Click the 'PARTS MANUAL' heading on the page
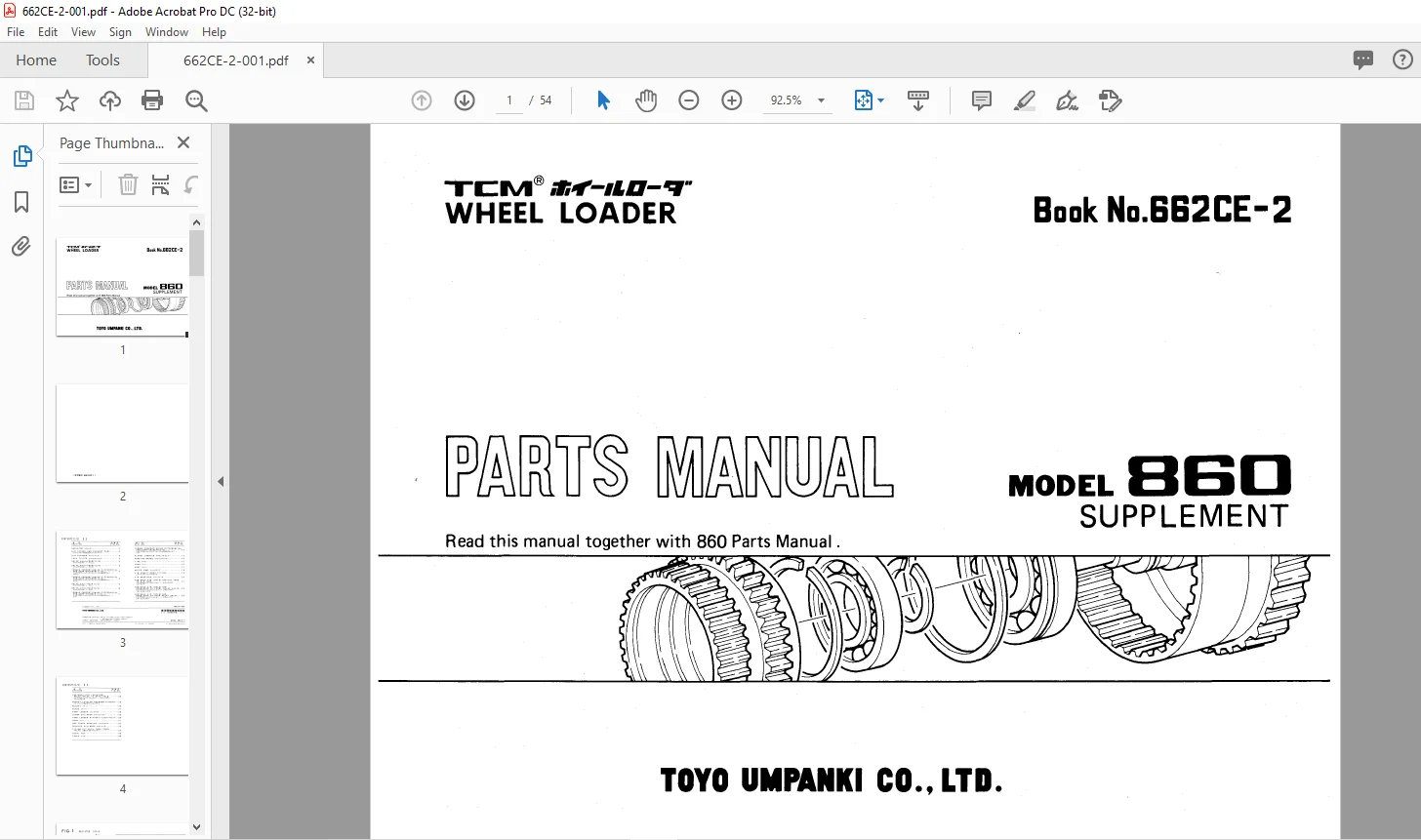Image resolution: width=1421 pixels, height=840 pixels. click(670, 466)
